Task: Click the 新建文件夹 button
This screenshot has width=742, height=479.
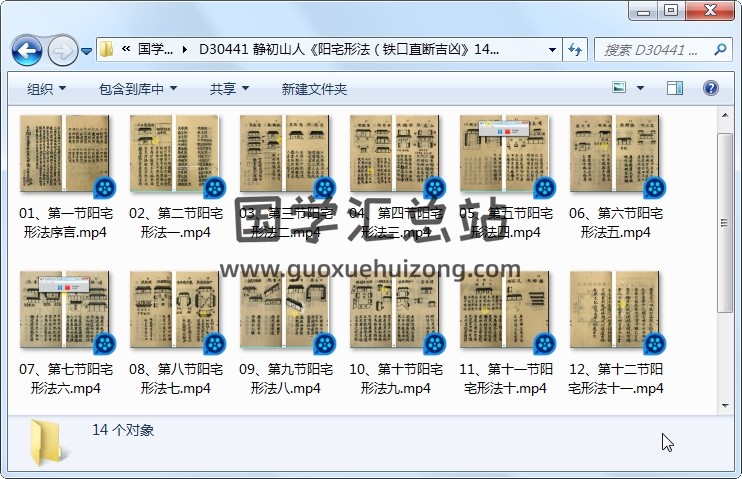Action: pyautogui.click(x=314, y=89)
